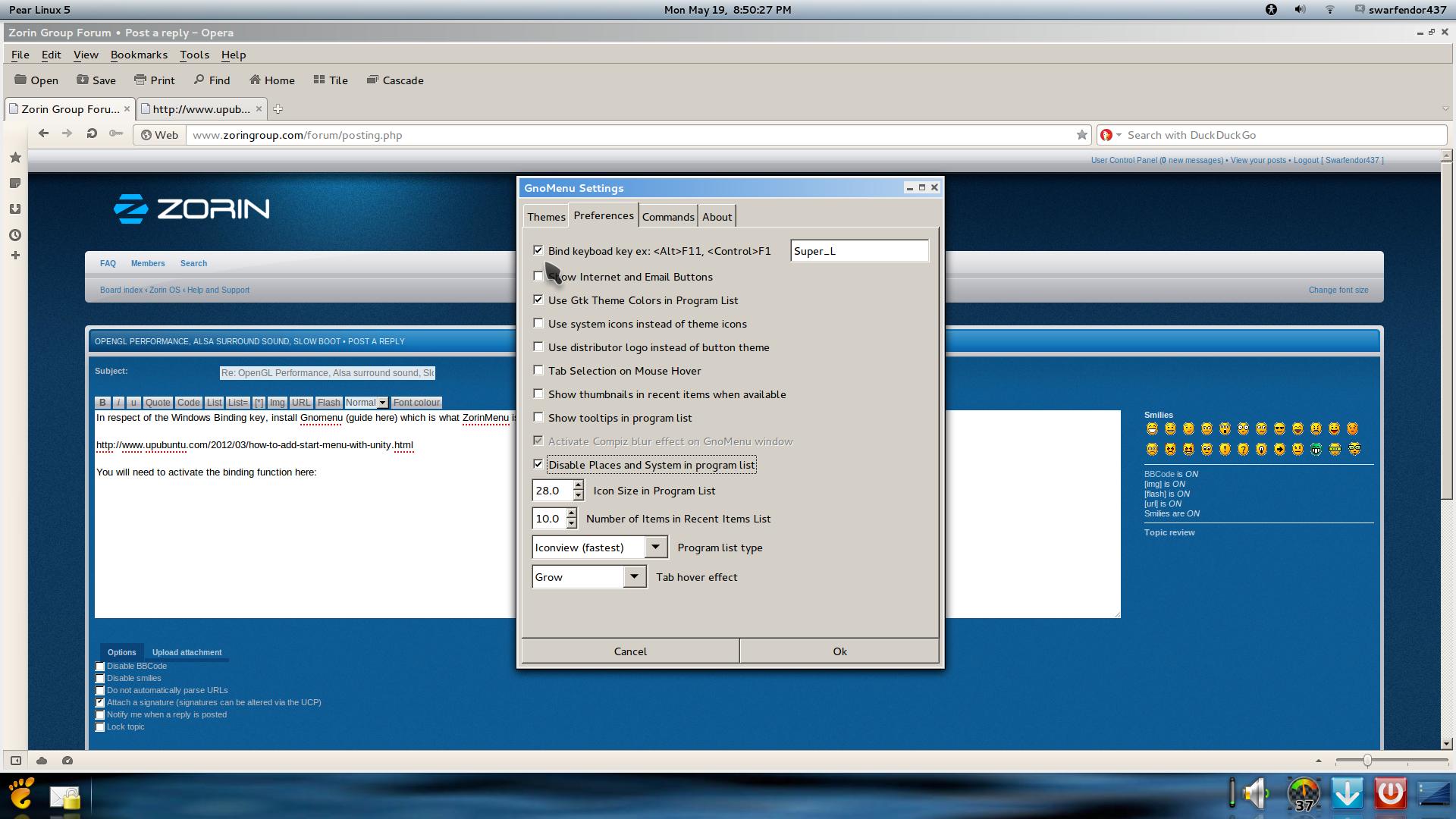The width and height of the screenshot is (1456, 819).
Task: Open the Bookmarks menu
Action: [139, 55]
